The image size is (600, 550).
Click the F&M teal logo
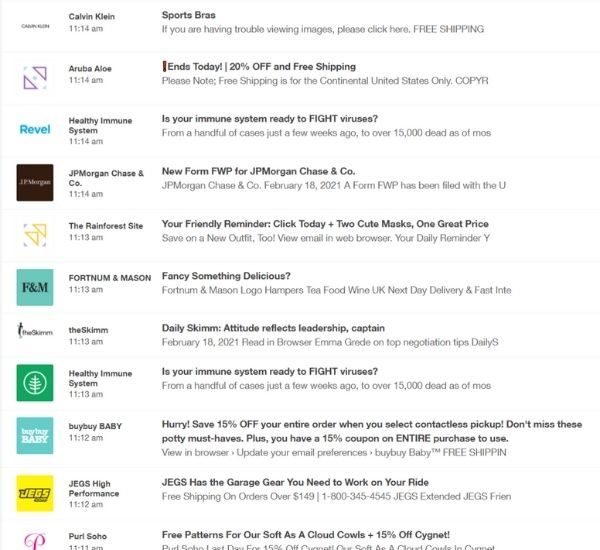[35, 287]
